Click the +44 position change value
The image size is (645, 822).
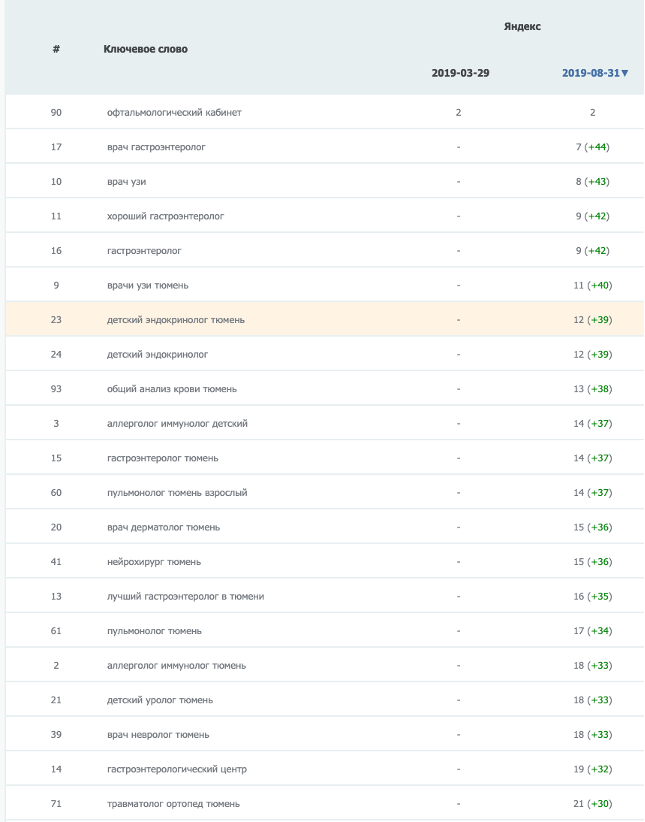[598, 147]
